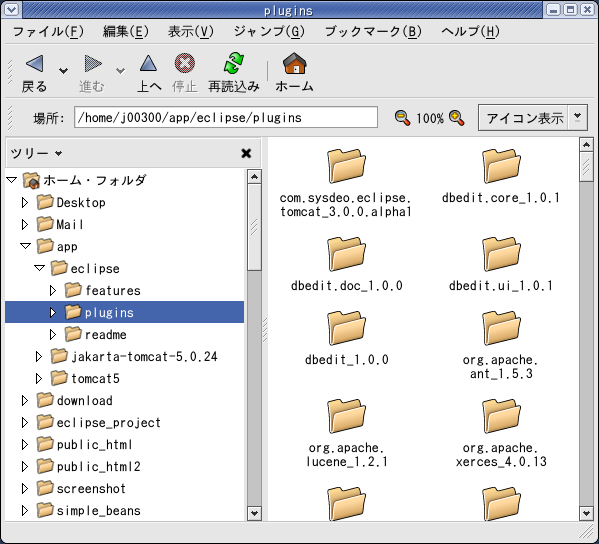Open the ツリー side pane selector
This screenshot has height=544, width=599.
click(x=36, y=153)
